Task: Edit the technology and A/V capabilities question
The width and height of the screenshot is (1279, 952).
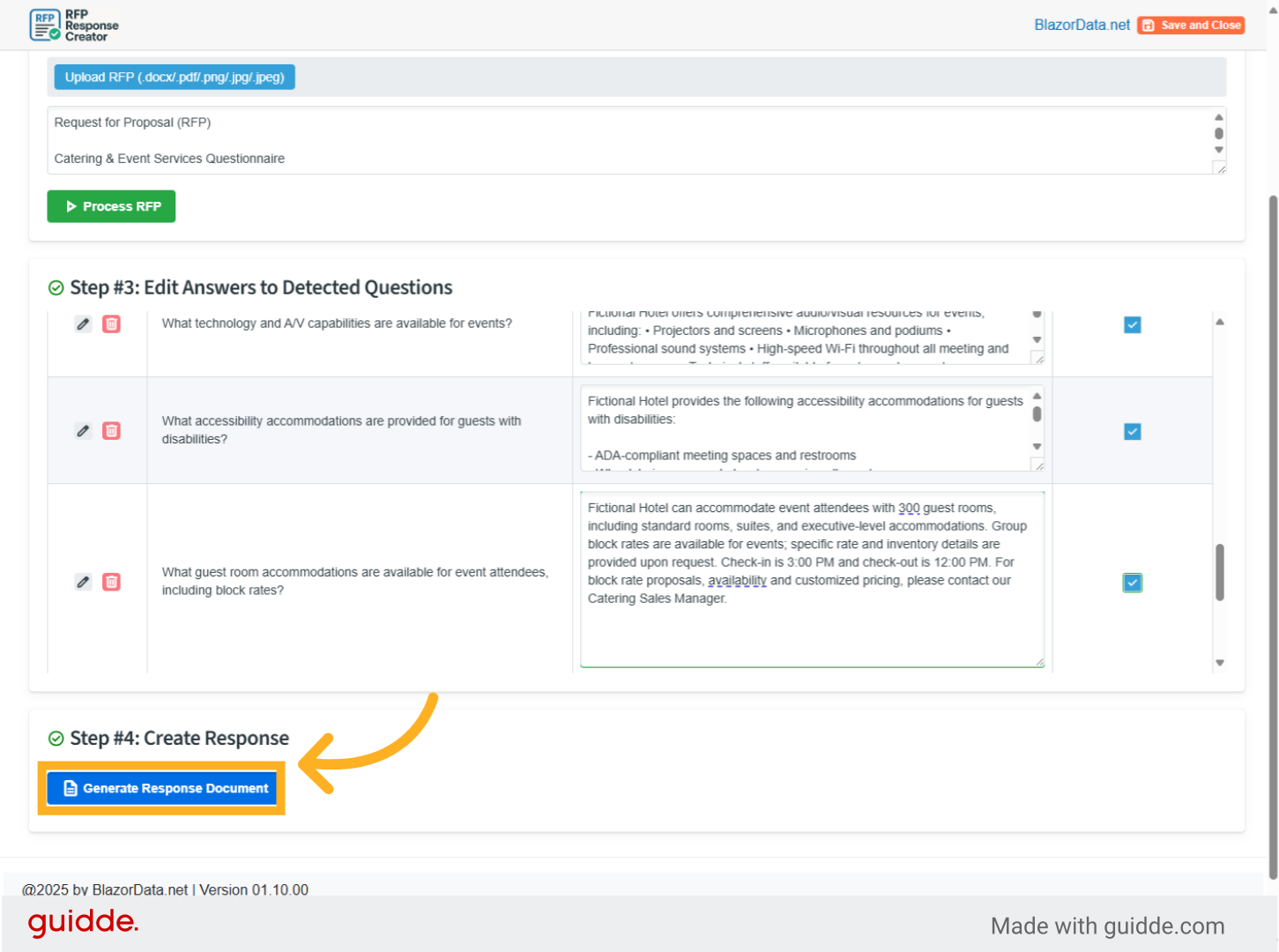Action: (83, 324)
